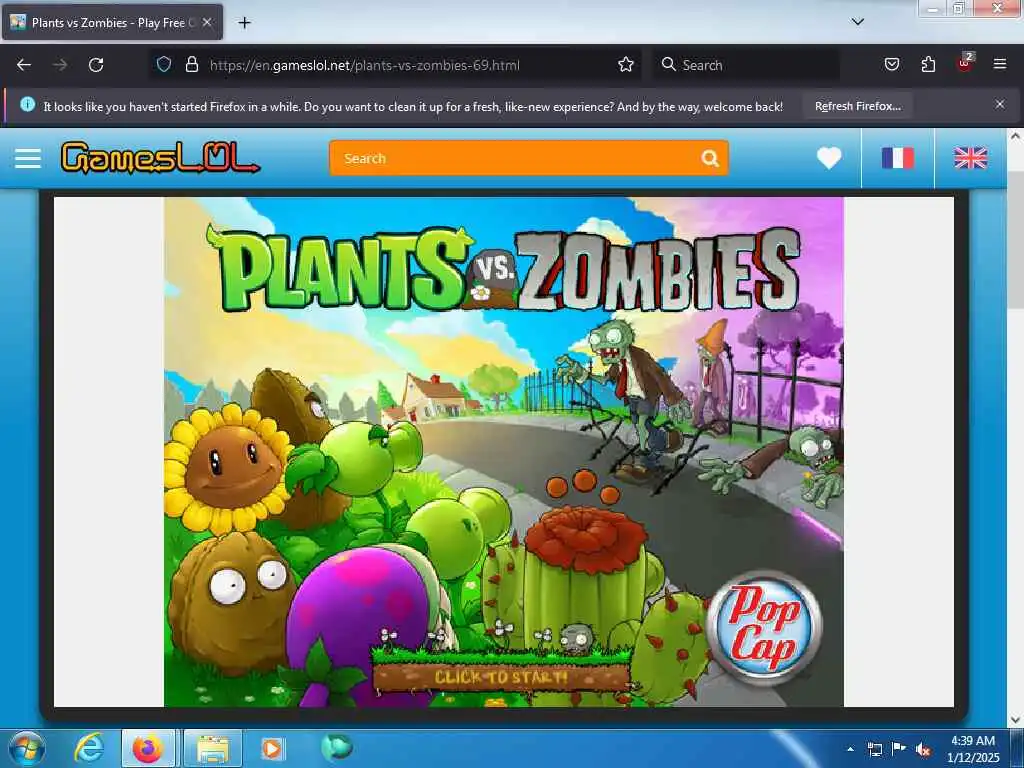Open a new tab with plus button
The image size is (1024, 768).
click(244, 23)
